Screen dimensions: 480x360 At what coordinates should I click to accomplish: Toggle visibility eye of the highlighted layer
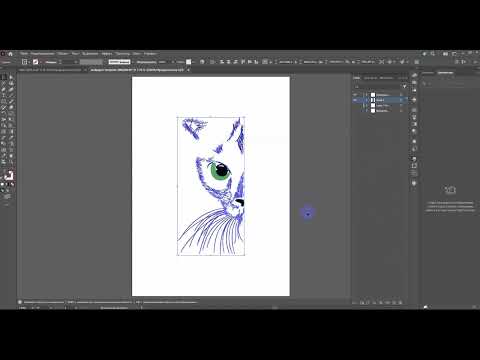[355, 100]
